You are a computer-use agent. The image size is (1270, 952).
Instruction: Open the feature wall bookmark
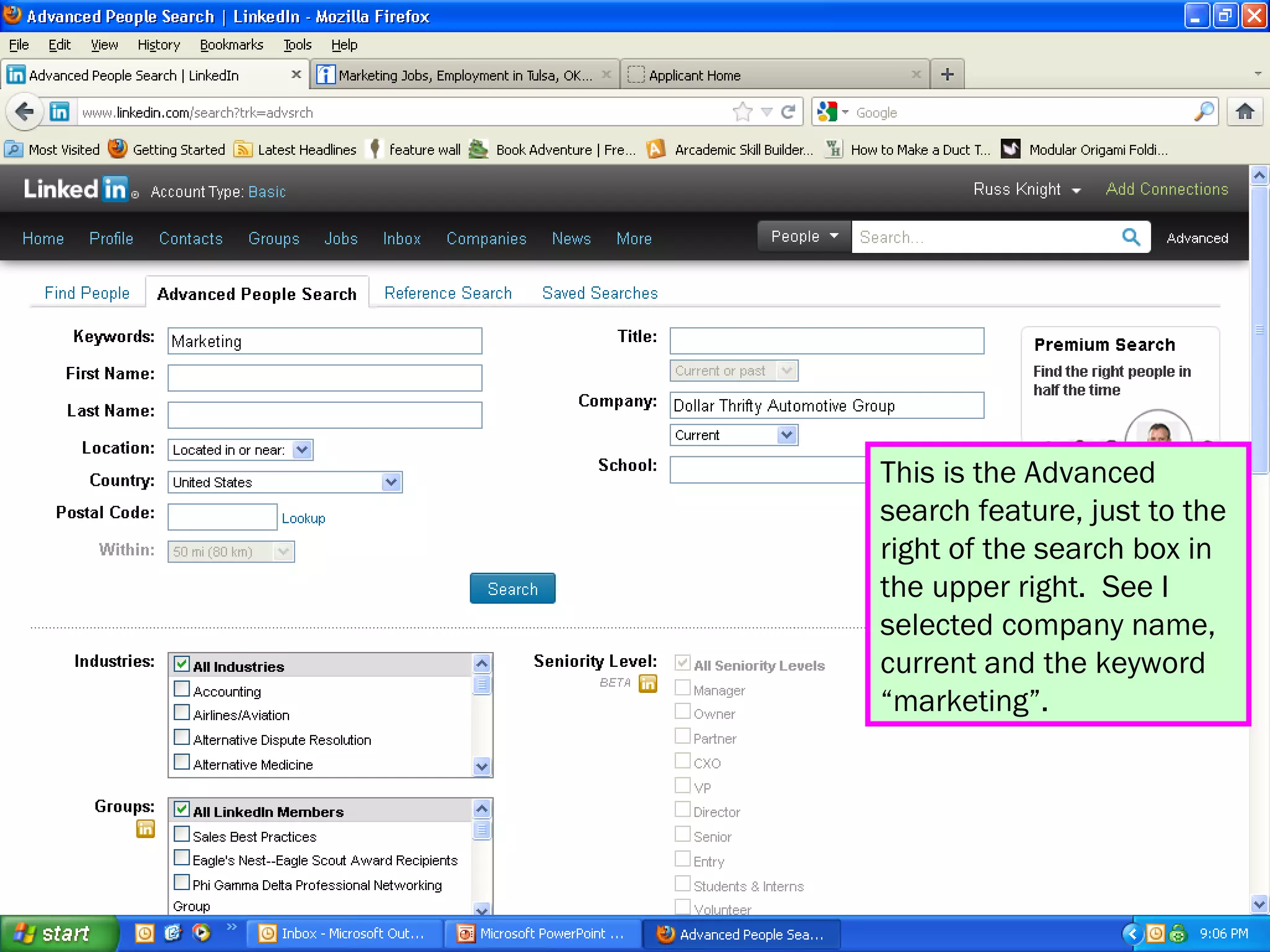[414, 149]
